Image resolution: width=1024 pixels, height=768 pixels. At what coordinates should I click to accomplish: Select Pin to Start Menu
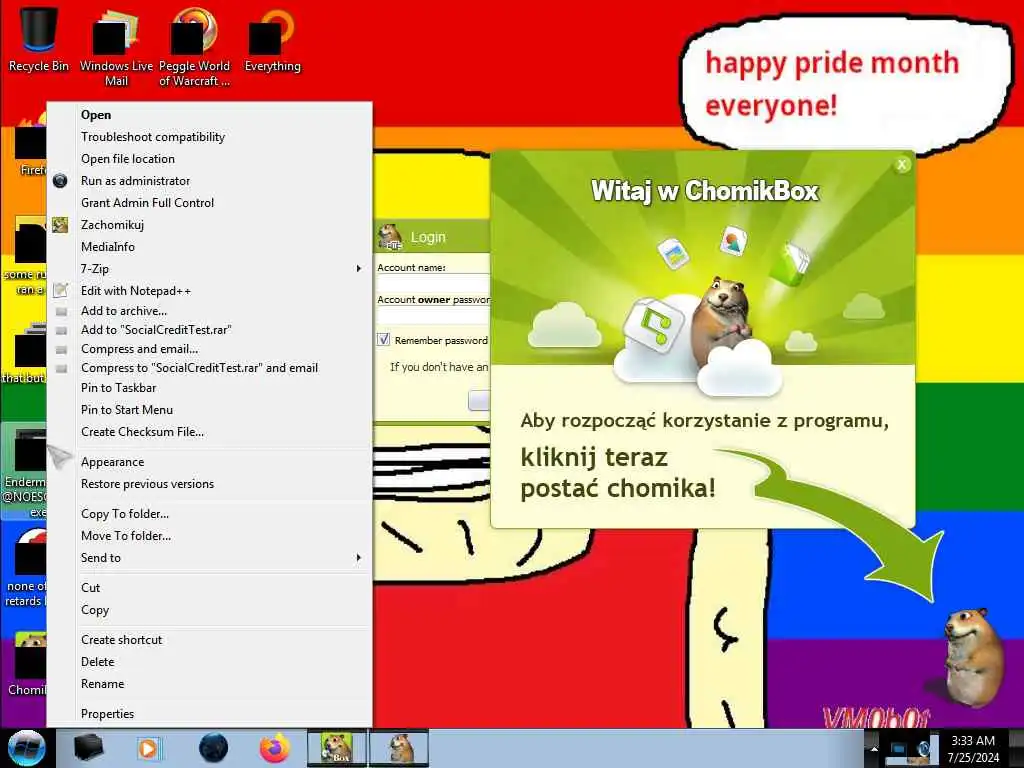[x=209, y=410]
